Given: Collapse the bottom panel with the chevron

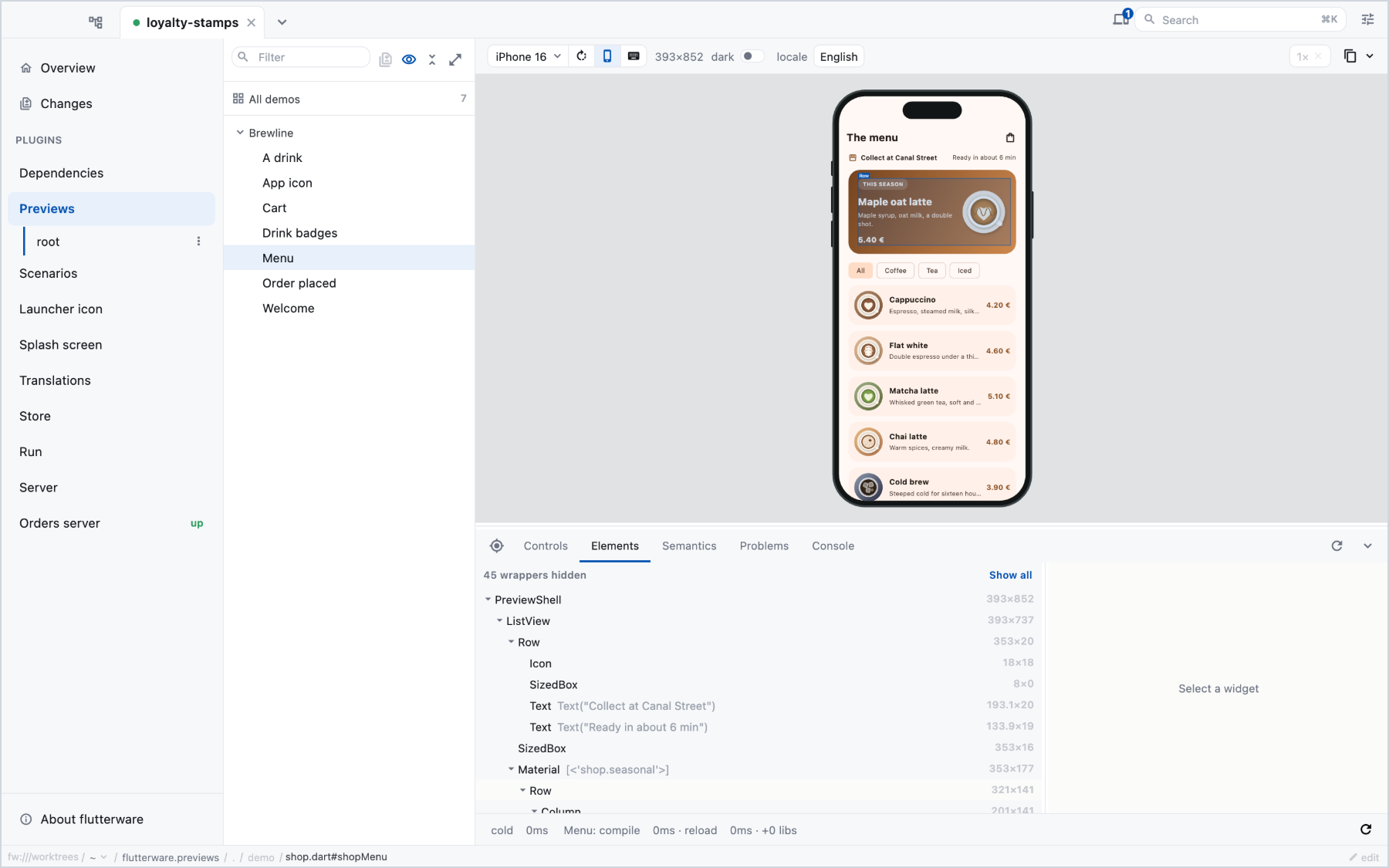Looking at the screenshot, I should coord(1367,545).
